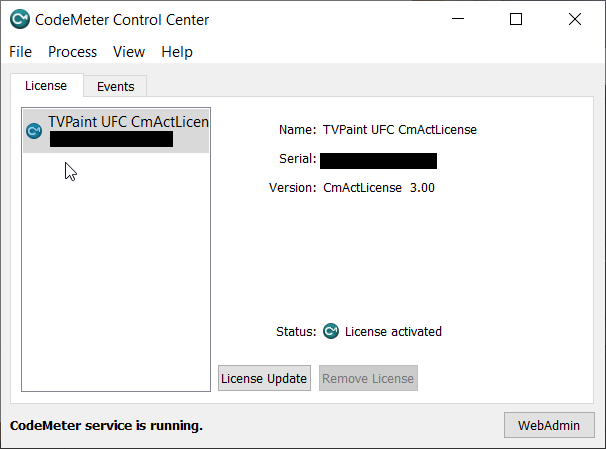Screen dimensions: 606x449
Task: Maximize the CodeMeter Control Center window
Action: click(x=516, y=19)
